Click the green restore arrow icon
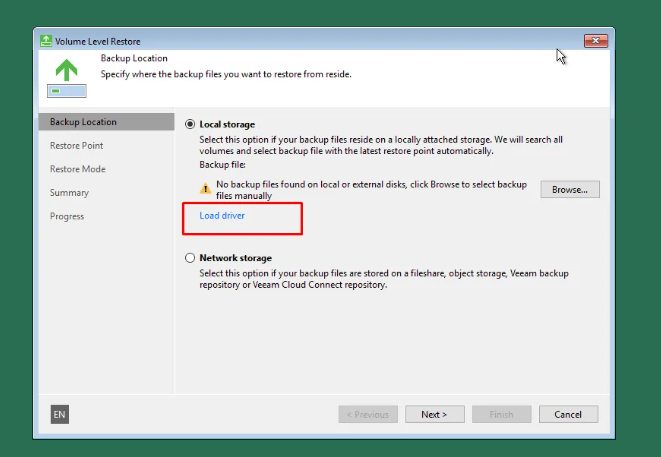The height and width of the screenshot is (457, 661). 66,70
